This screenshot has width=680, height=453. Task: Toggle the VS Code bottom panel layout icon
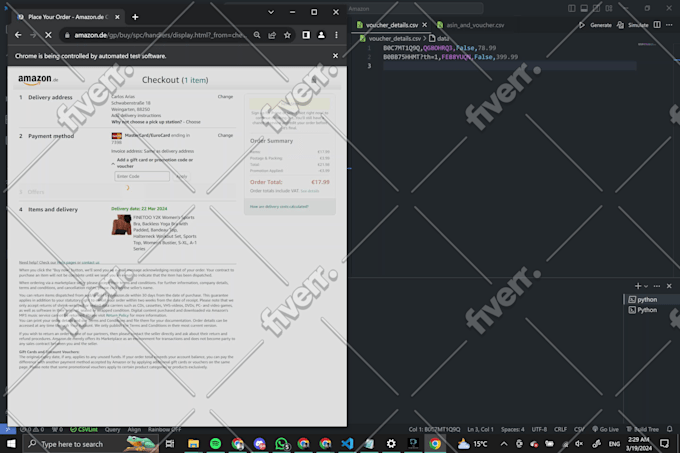[584, 8]
